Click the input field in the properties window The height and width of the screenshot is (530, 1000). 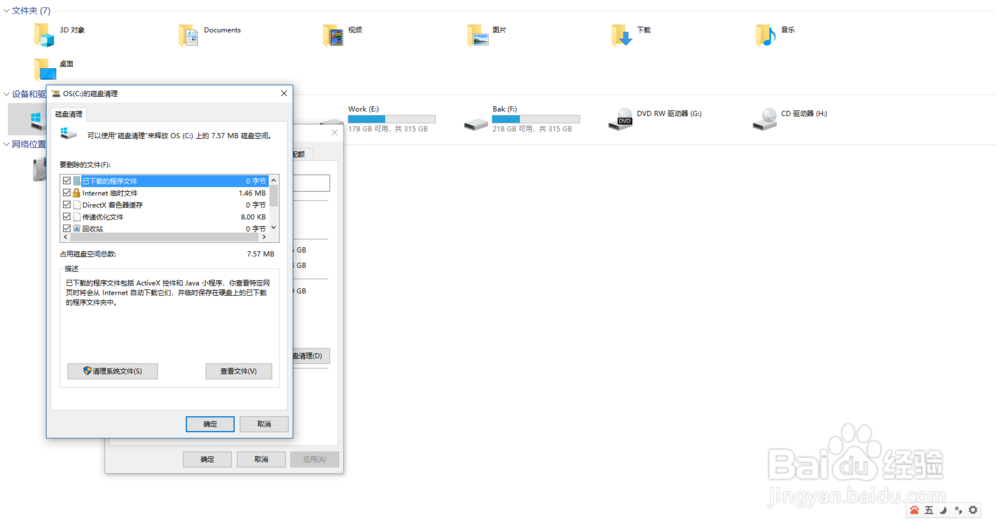coord(311,183)
